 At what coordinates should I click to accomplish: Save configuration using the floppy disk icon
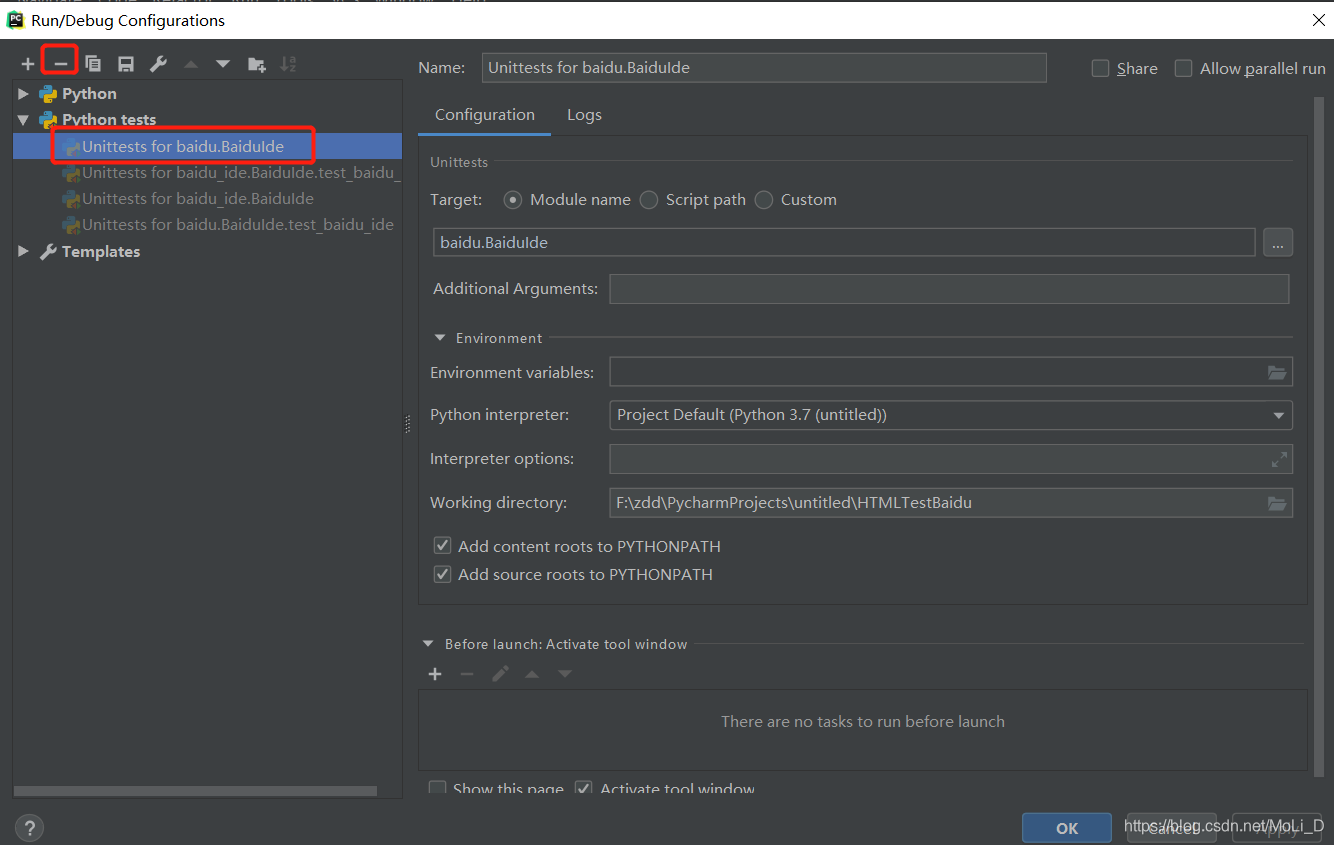pyautogui.click(x=126, y=64)
